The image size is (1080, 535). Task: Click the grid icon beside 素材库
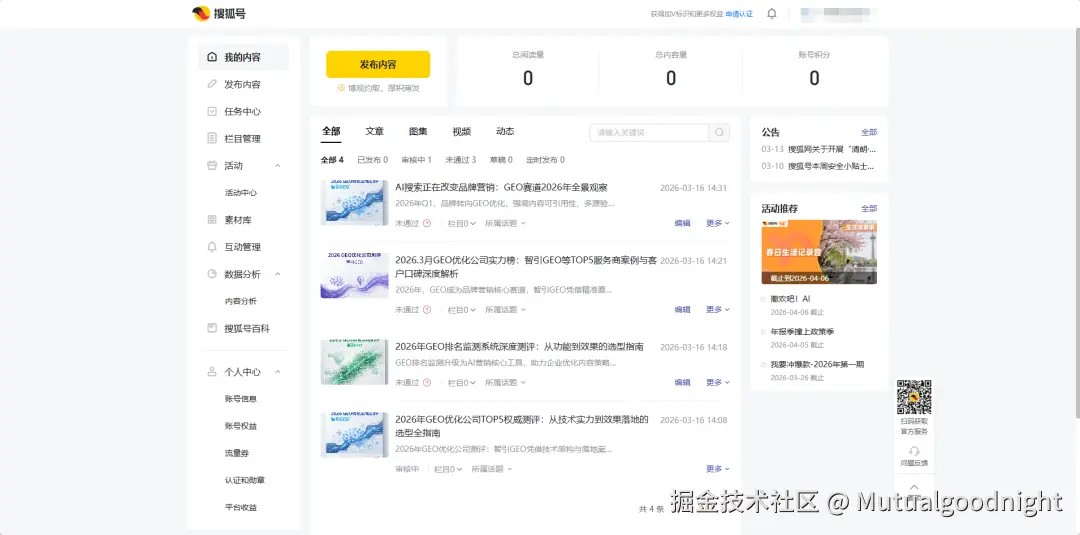point(212,220)
